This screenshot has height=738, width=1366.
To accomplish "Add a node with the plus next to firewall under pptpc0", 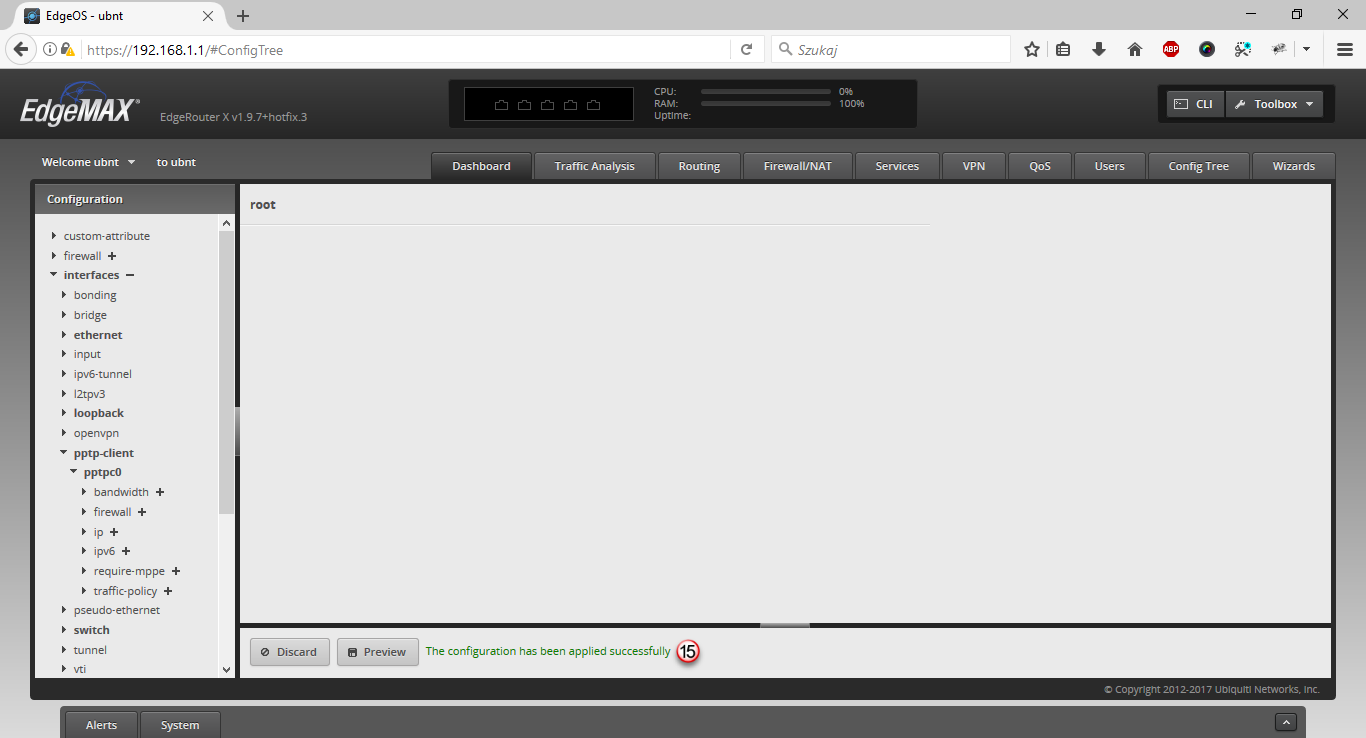I will point(142,512).
